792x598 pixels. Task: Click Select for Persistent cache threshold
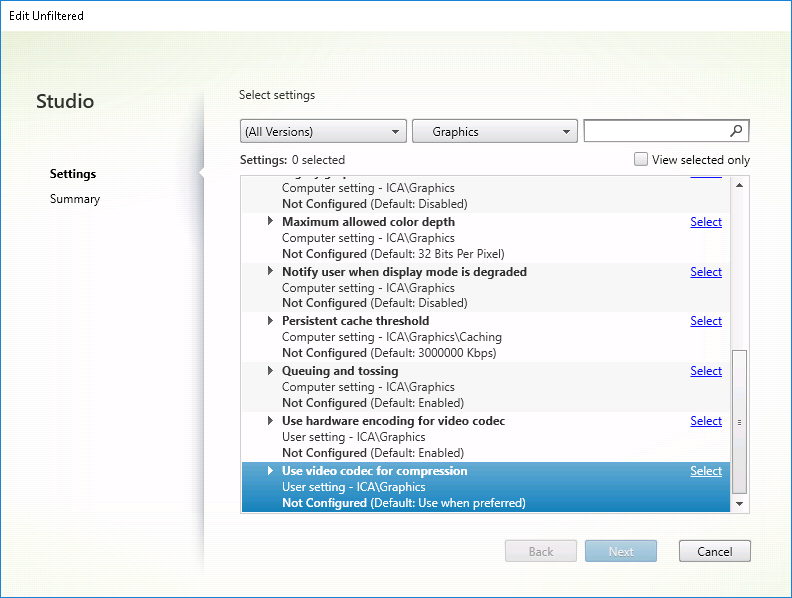point(705,321)
